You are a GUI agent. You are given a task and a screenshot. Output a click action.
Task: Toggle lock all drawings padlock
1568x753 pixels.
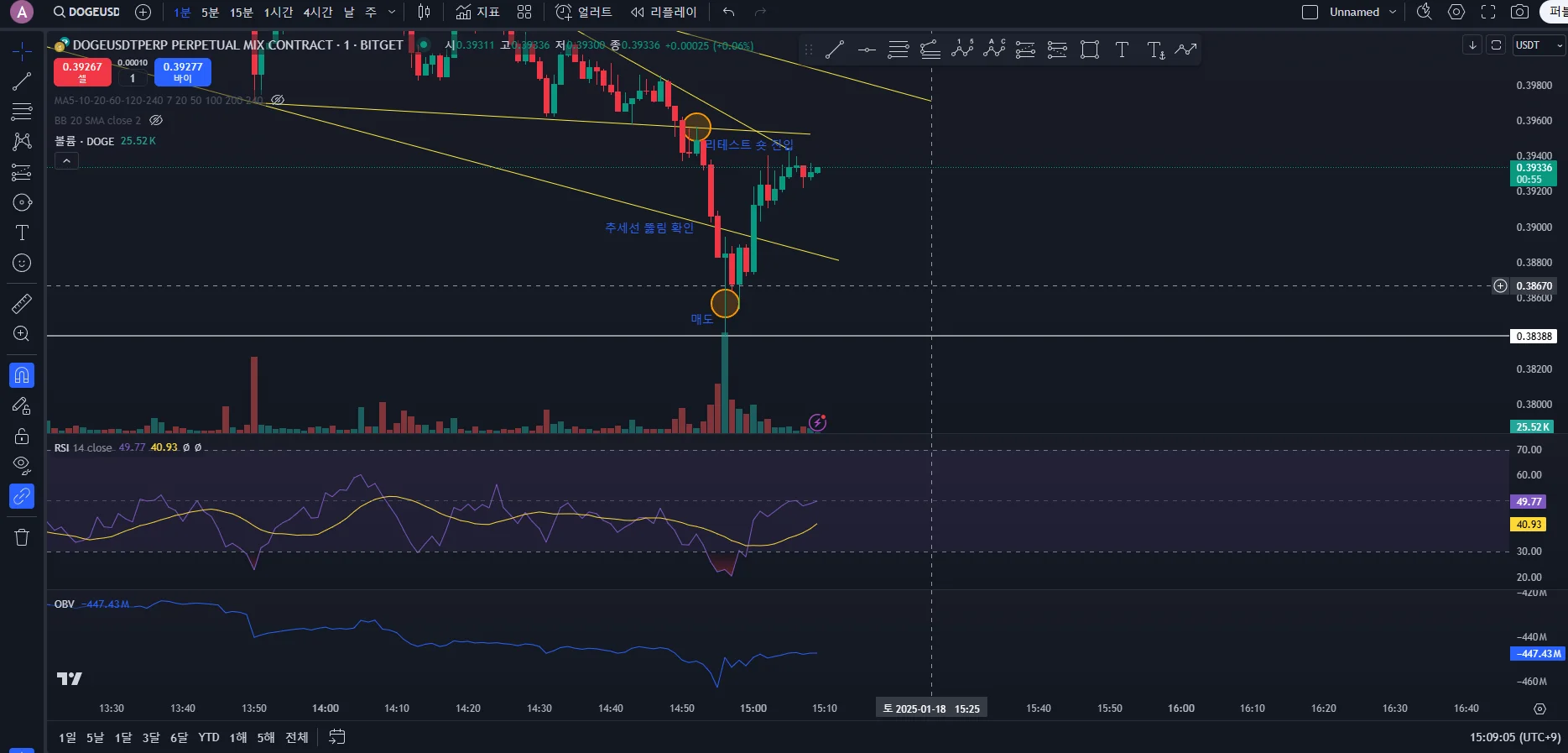point(22,436)
